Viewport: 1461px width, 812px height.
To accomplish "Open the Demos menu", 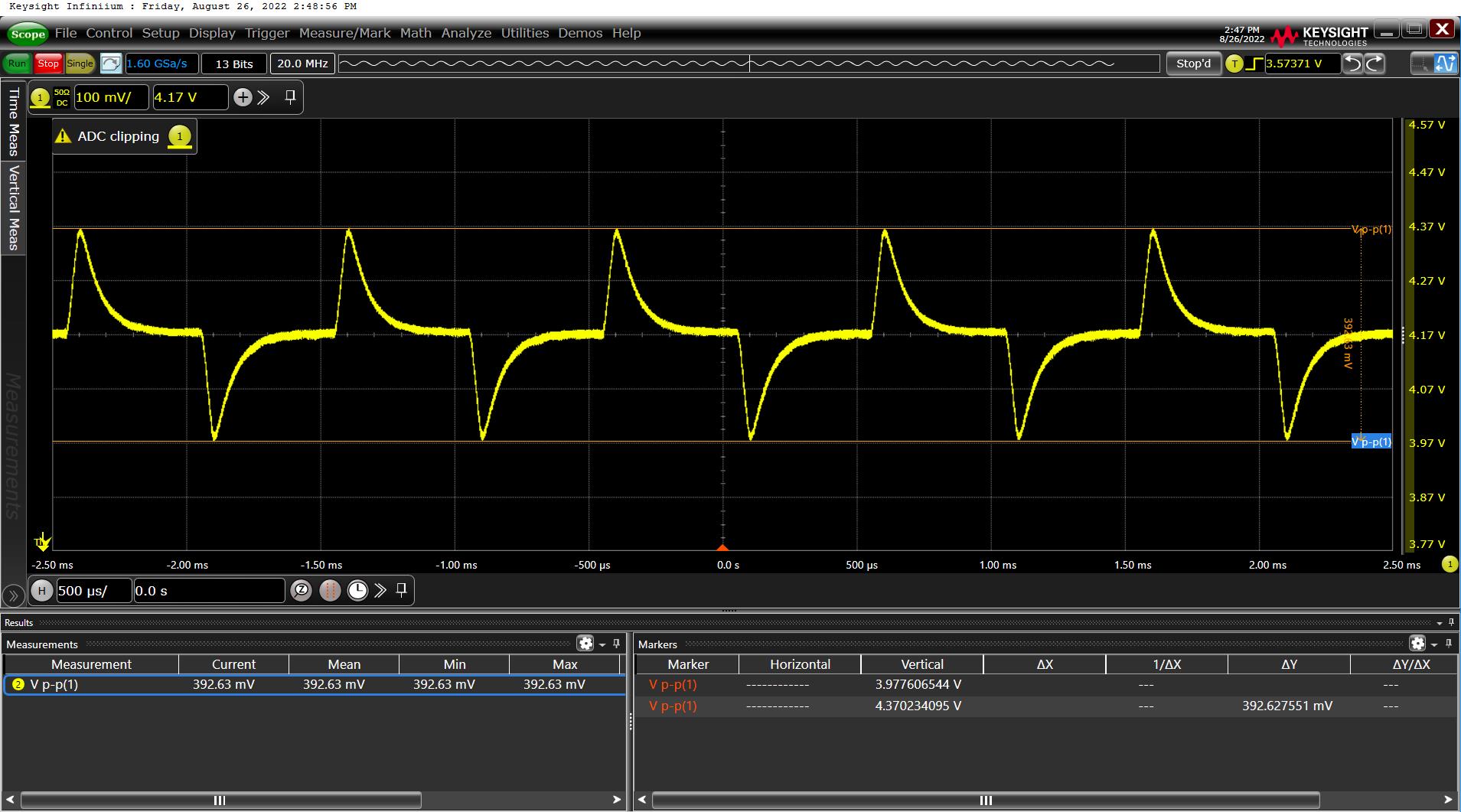I will pos(580,33).
